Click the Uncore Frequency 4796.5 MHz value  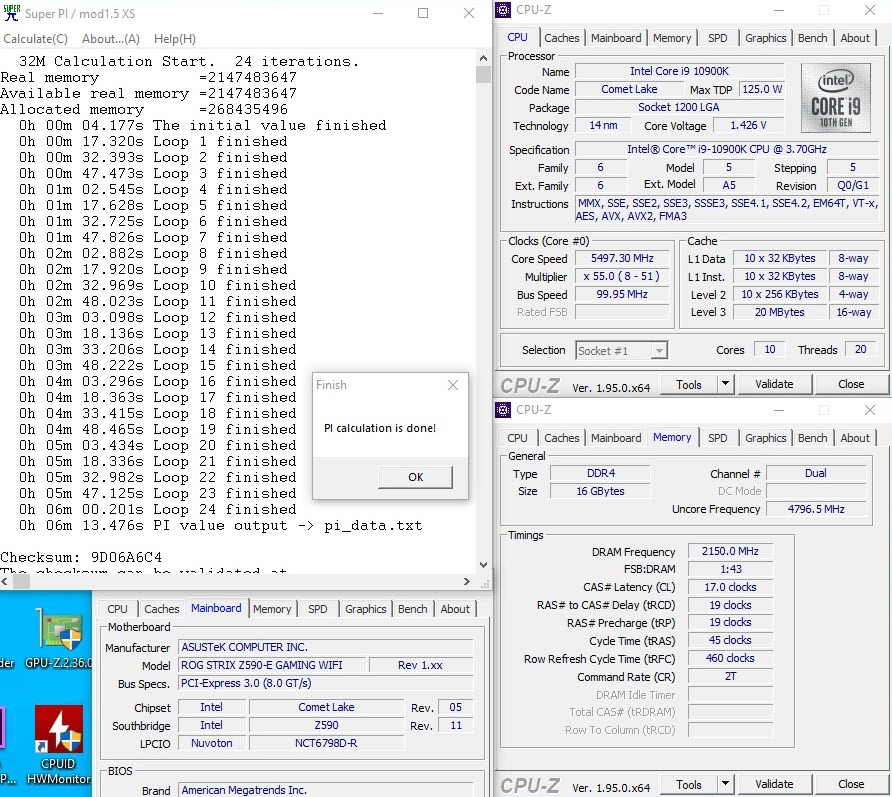coord(816,509)
